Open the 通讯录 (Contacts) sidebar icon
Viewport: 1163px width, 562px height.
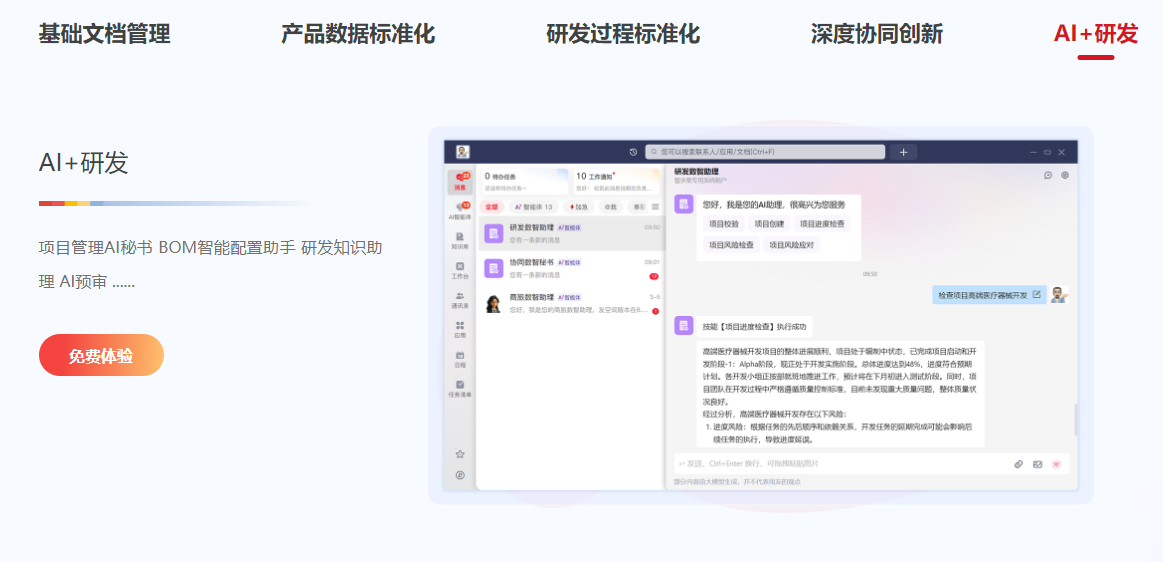click(x=460, y=300)
